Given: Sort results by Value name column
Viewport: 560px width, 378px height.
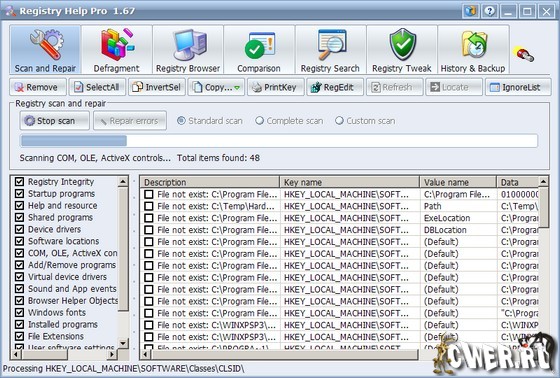Looking at the screenshot, I should [458, 182].
